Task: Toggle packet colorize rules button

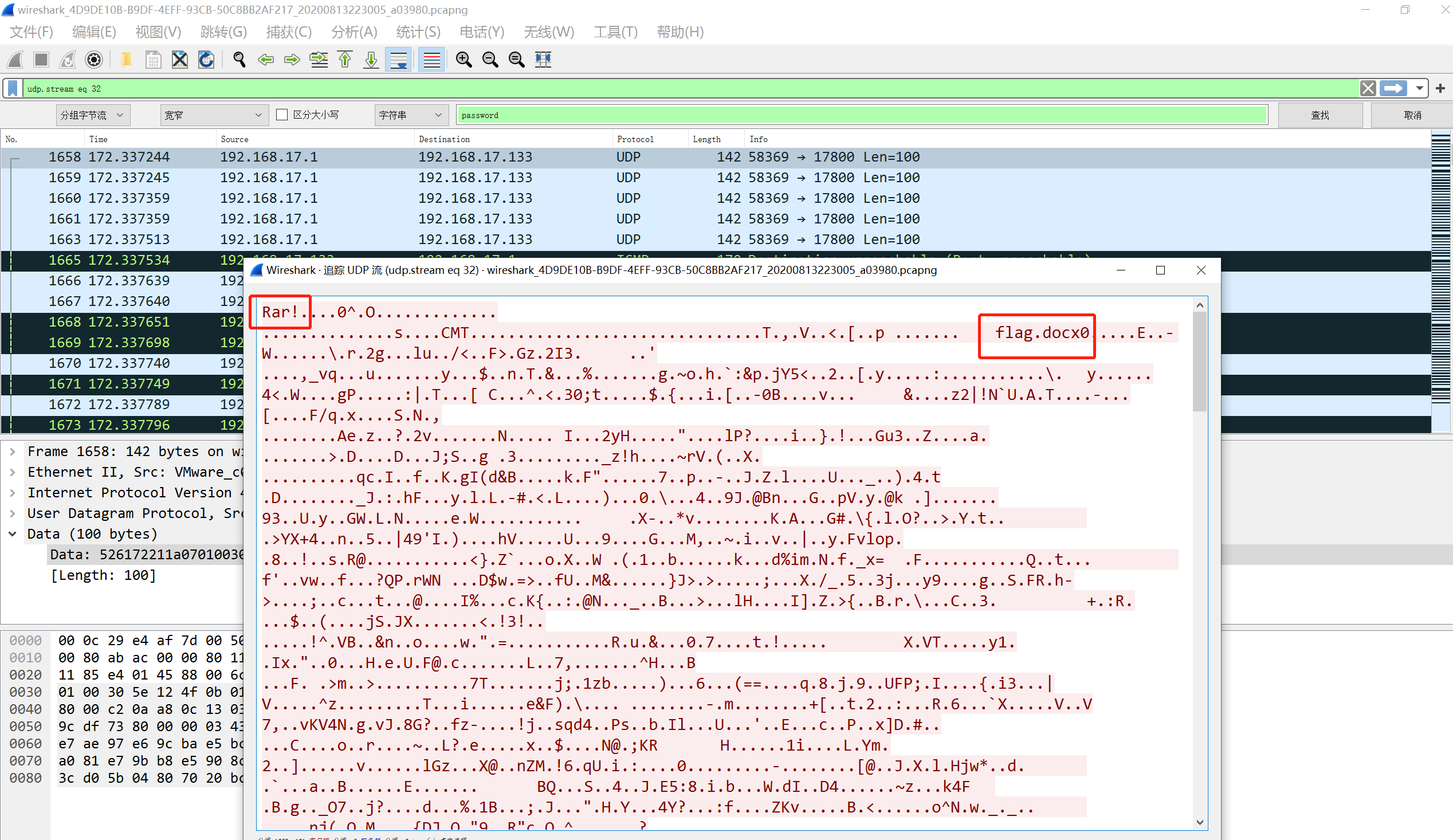Action: 431,60
